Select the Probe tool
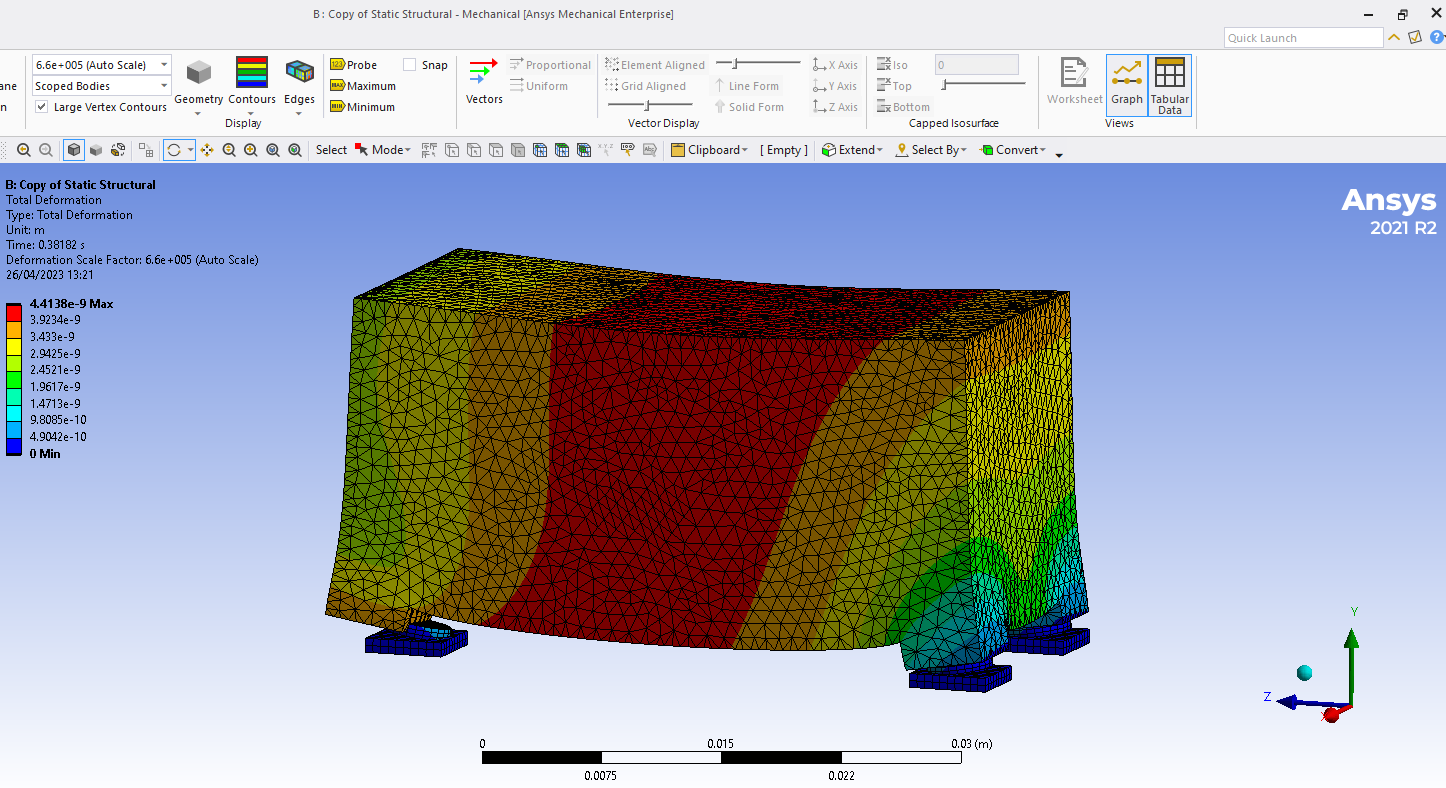Viewport: 1446px width, 788px height. (x=353, y=65)
